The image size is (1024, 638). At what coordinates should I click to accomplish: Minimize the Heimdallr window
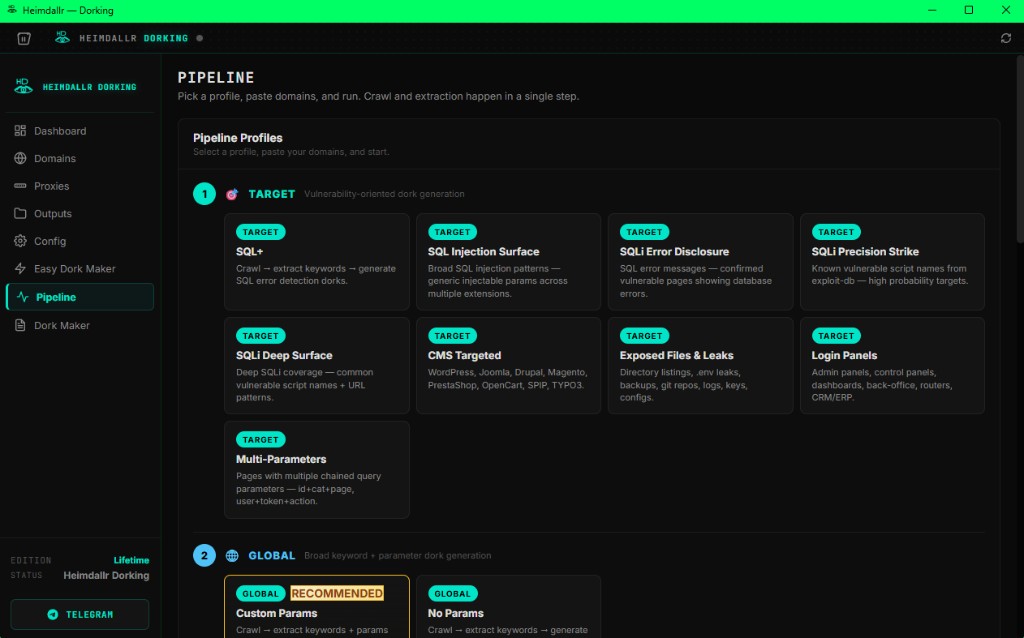click(x=933, y=10)
